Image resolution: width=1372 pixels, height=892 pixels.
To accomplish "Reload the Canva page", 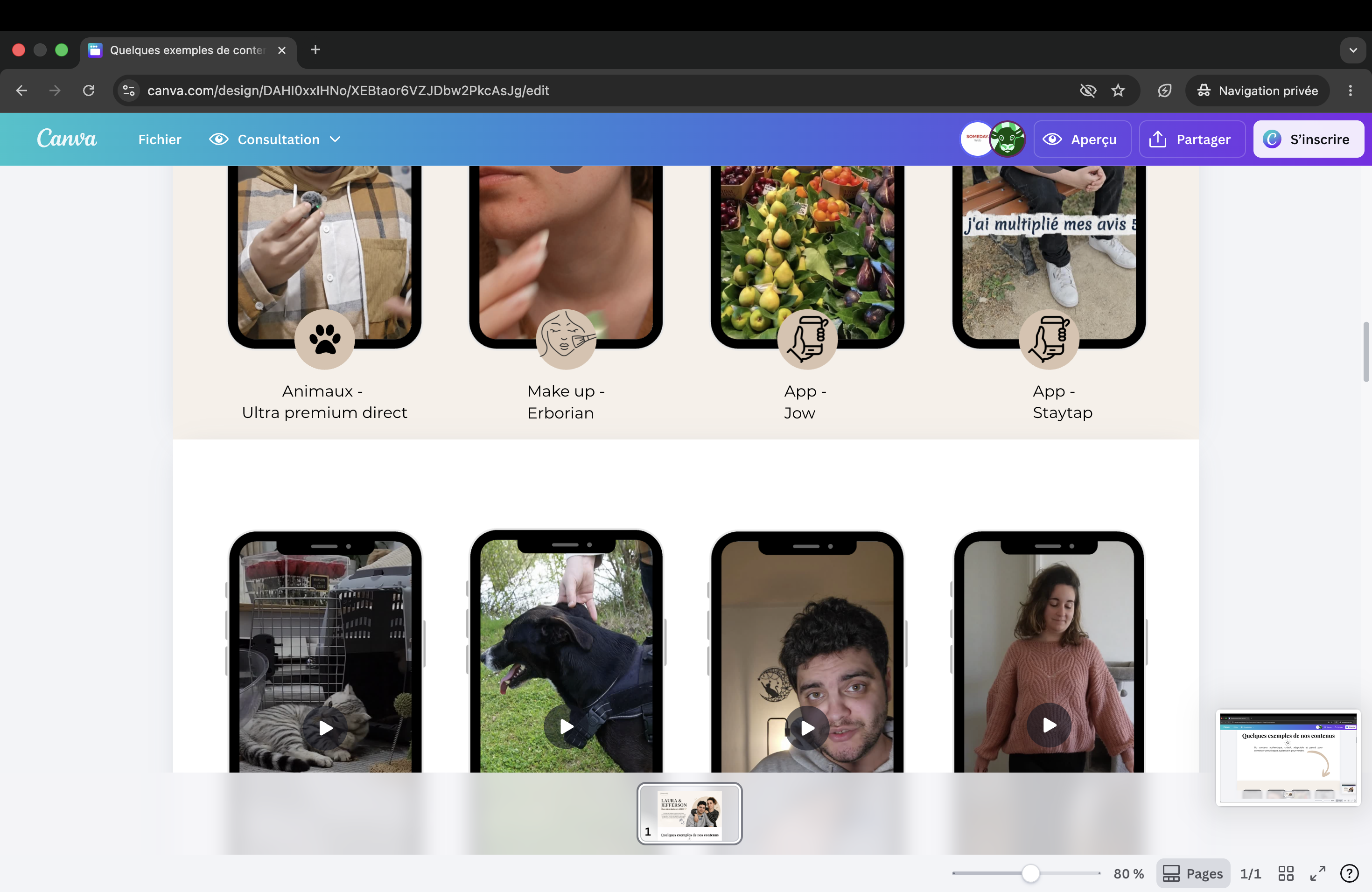I will click(x=89, y=91).
